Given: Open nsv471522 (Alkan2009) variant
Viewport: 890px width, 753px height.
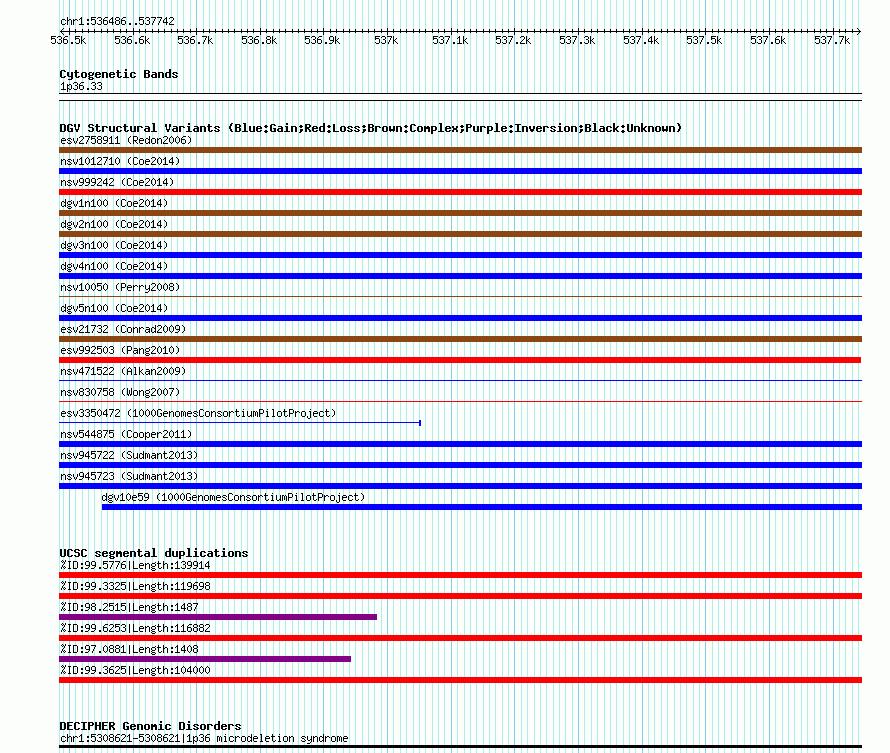Looking at the screenshot, I should [x=123, y=371].
